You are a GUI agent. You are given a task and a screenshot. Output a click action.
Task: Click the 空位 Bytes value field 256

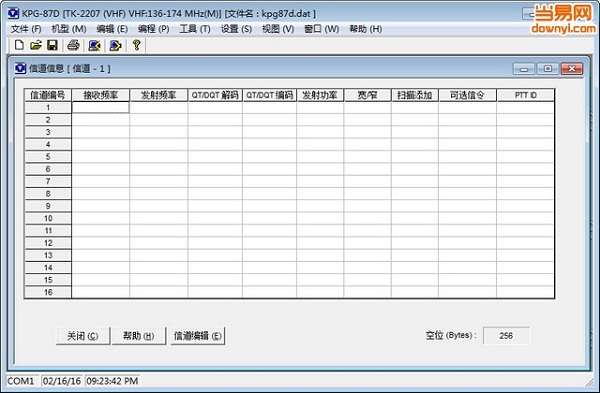click(506, 336)
